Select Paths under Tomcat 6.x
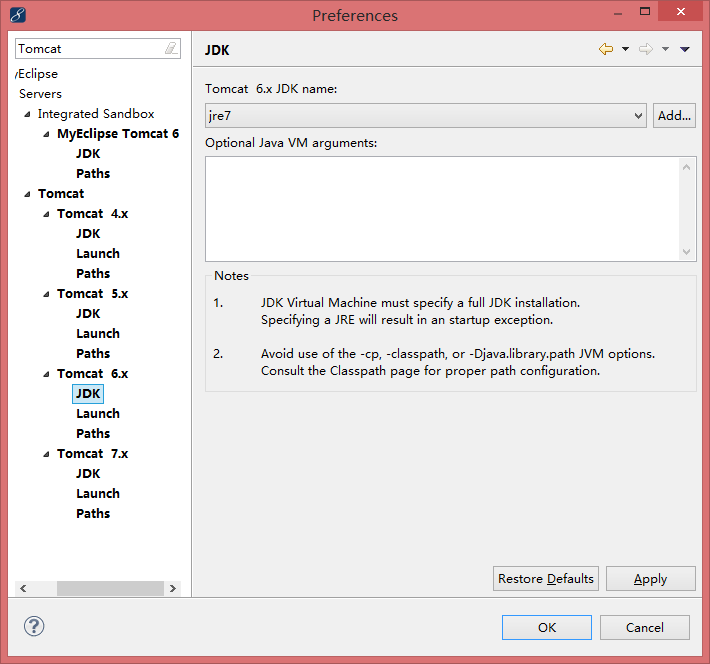This screenshot has height=664, width=710. (x=93, y=433)
